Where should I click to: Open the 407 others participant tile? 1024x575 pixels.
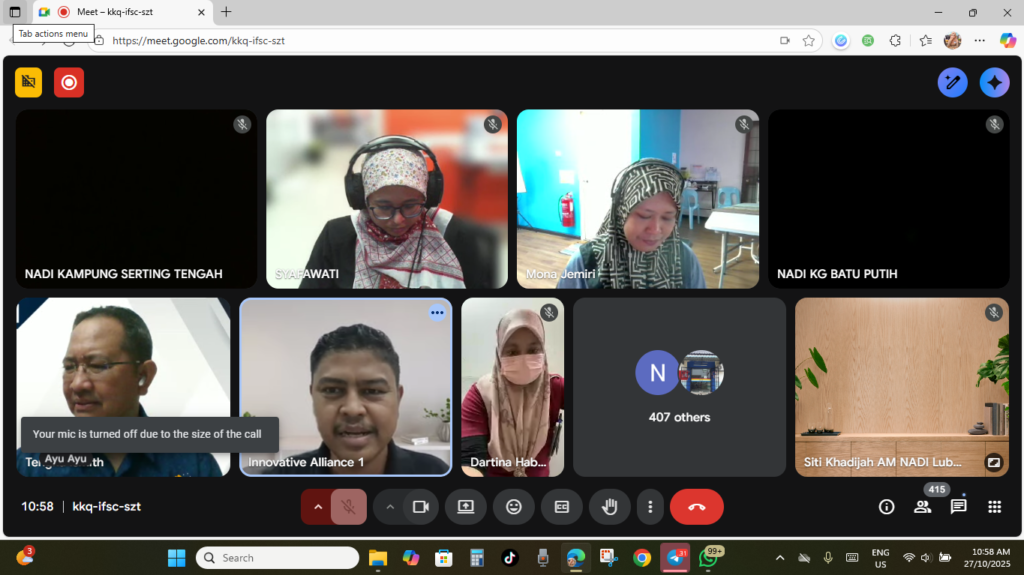tap(679, 386)
